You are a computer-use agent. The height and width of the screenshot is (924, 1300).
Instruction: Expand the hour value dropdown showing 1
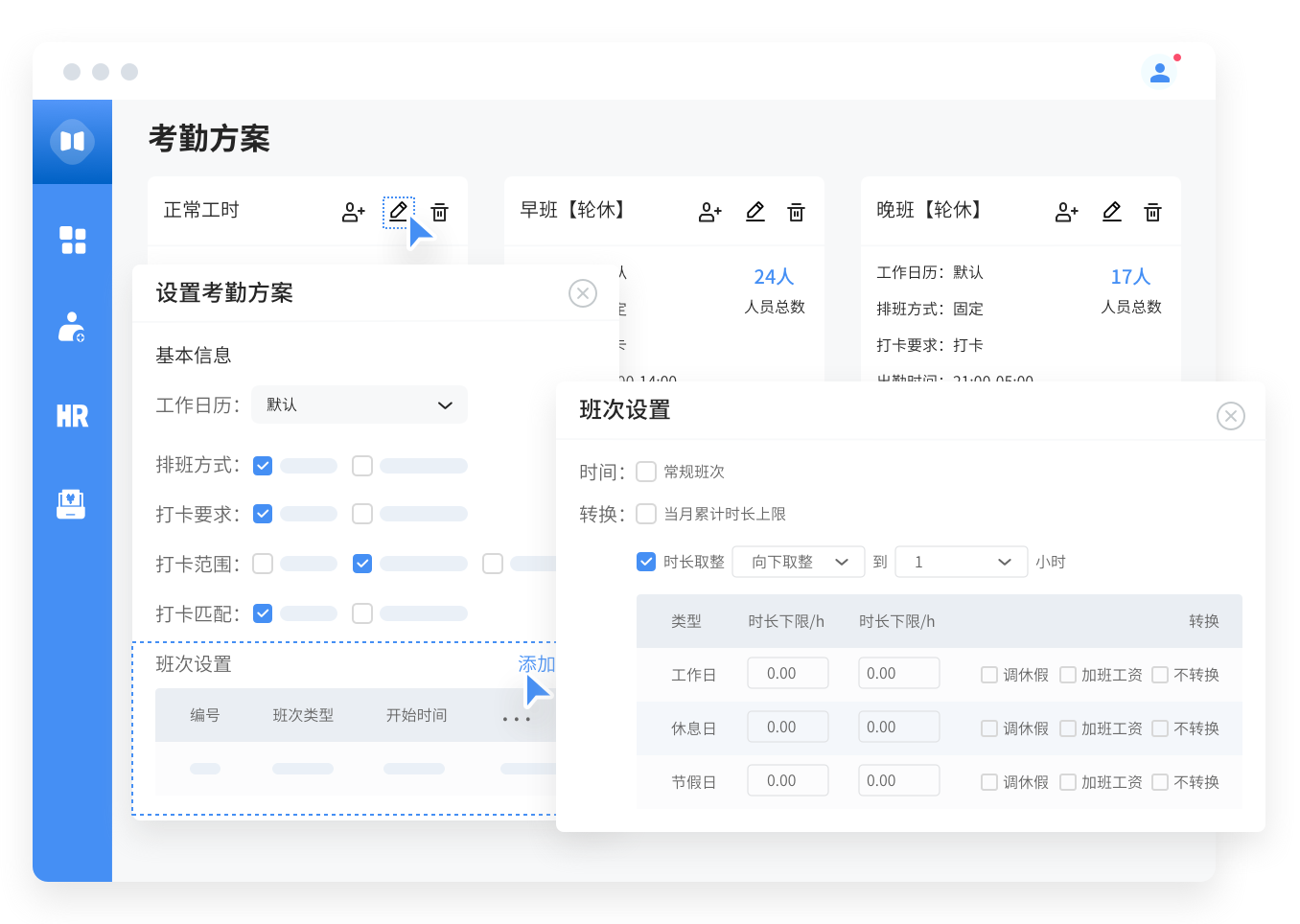tap(961, 562)
